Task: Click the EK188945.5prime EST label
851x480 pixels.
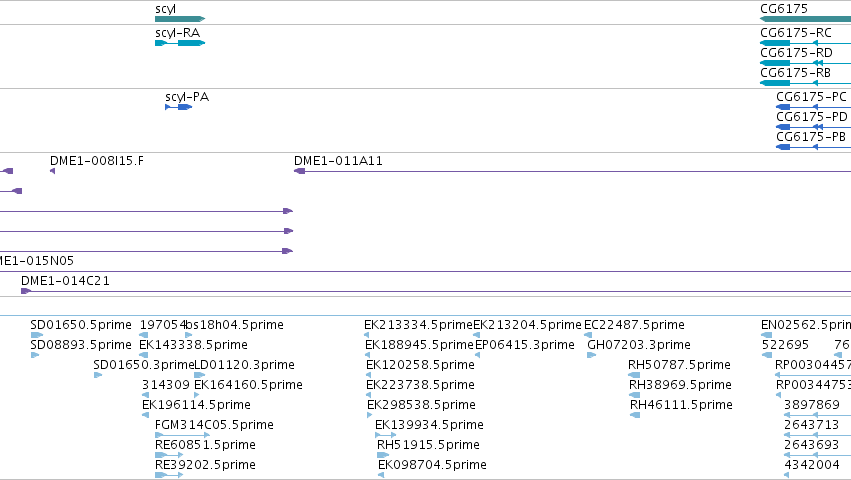Action: pyautogui.click(x=420, y=345)
